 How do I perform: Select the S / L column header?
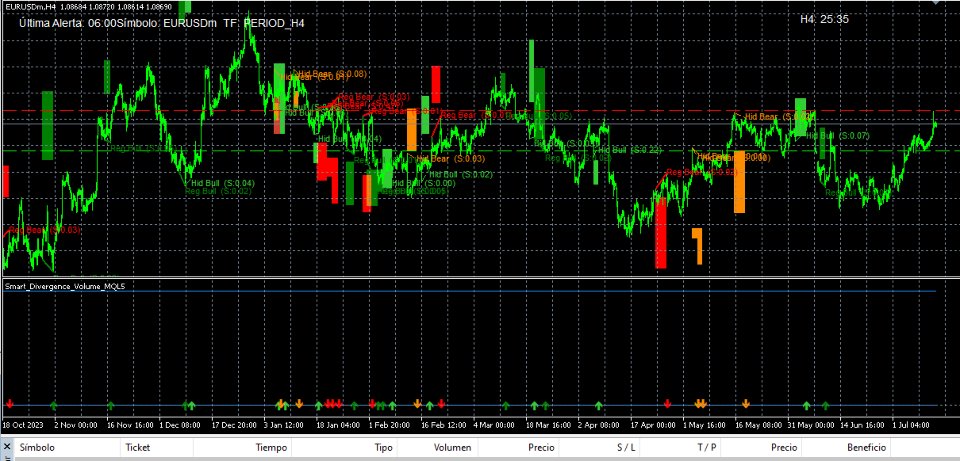point(626,448)
